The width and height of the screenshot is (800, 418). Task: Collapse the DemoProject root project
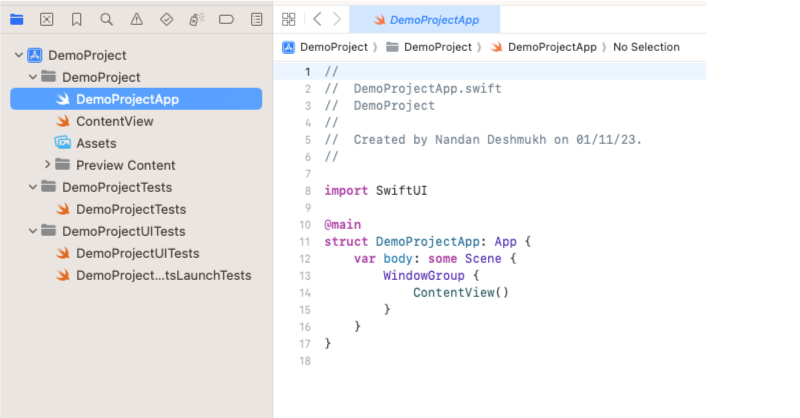[18, 55]
